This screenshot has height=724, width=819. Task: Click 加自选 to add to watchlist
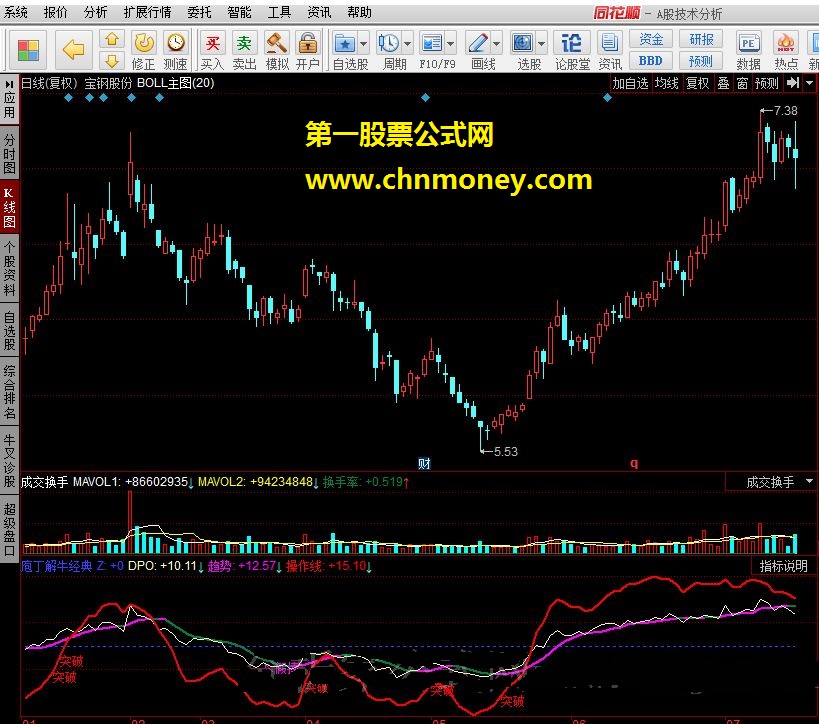(630, 83)
